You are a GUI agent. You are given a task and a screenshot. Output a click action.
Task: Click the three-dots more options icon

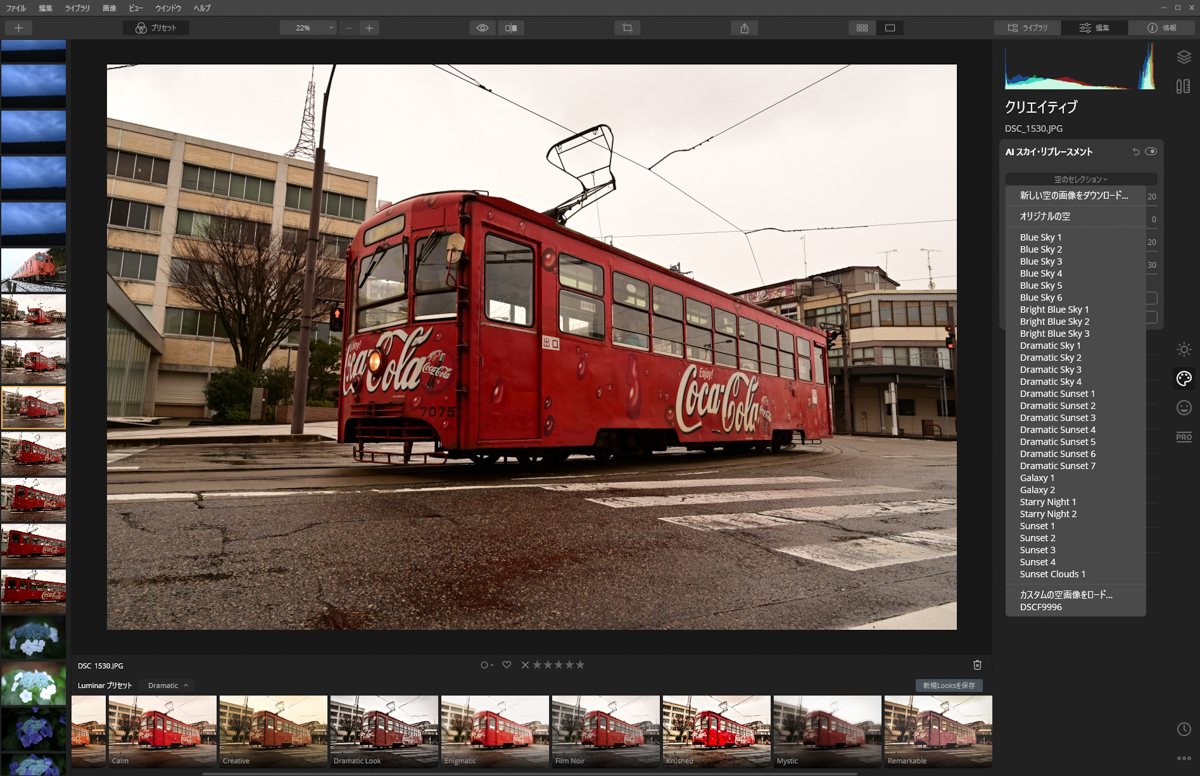pos(1184,759)
